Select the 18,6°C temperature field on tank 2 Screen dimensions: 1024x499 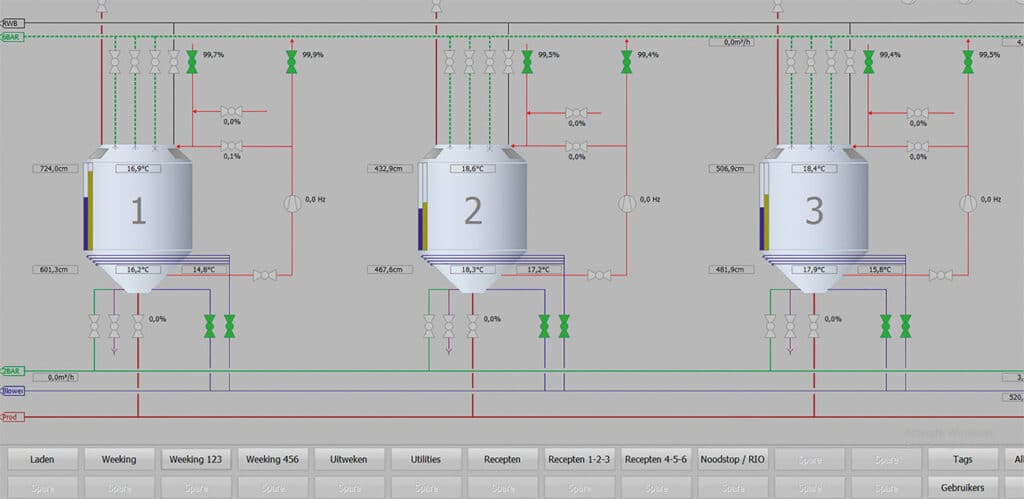[472, 169]
